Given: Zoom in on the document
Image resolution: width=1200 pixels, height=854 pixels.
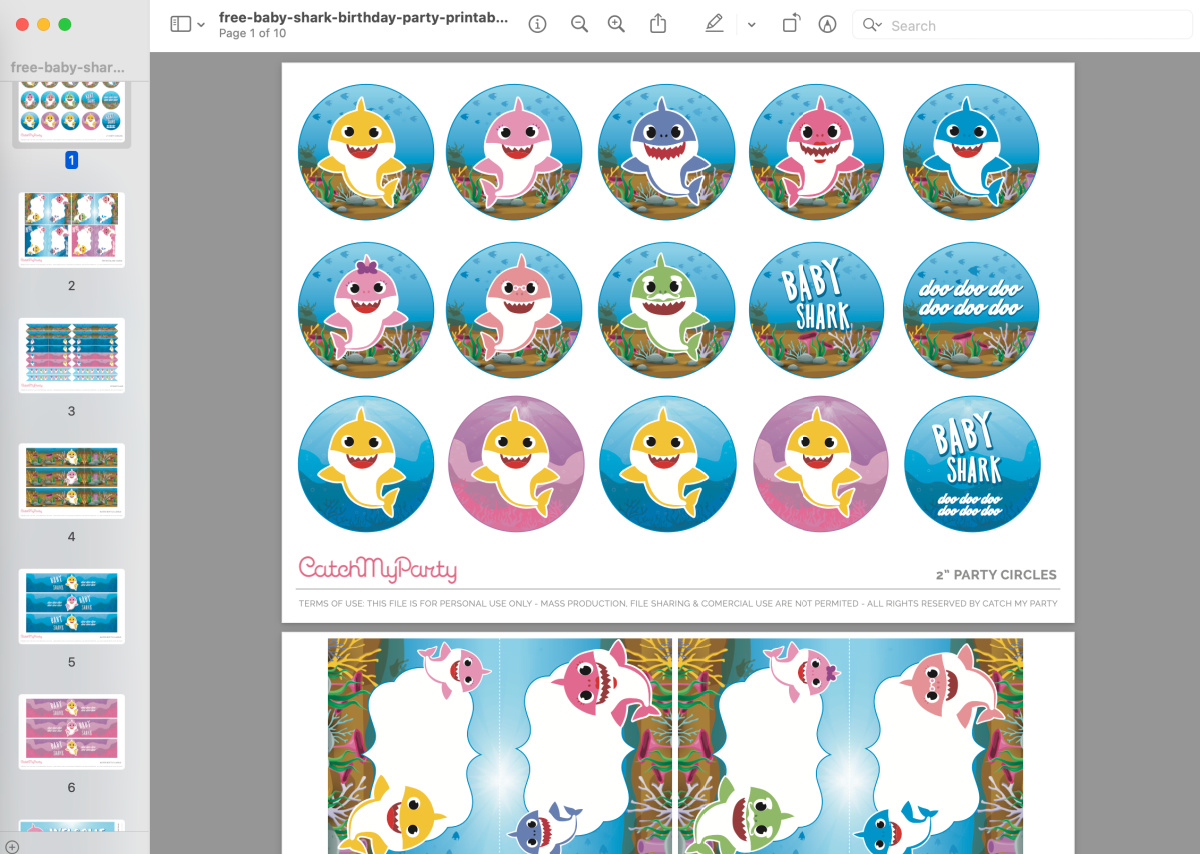Looking at the screenshot, I should click(x=616, y=24).
